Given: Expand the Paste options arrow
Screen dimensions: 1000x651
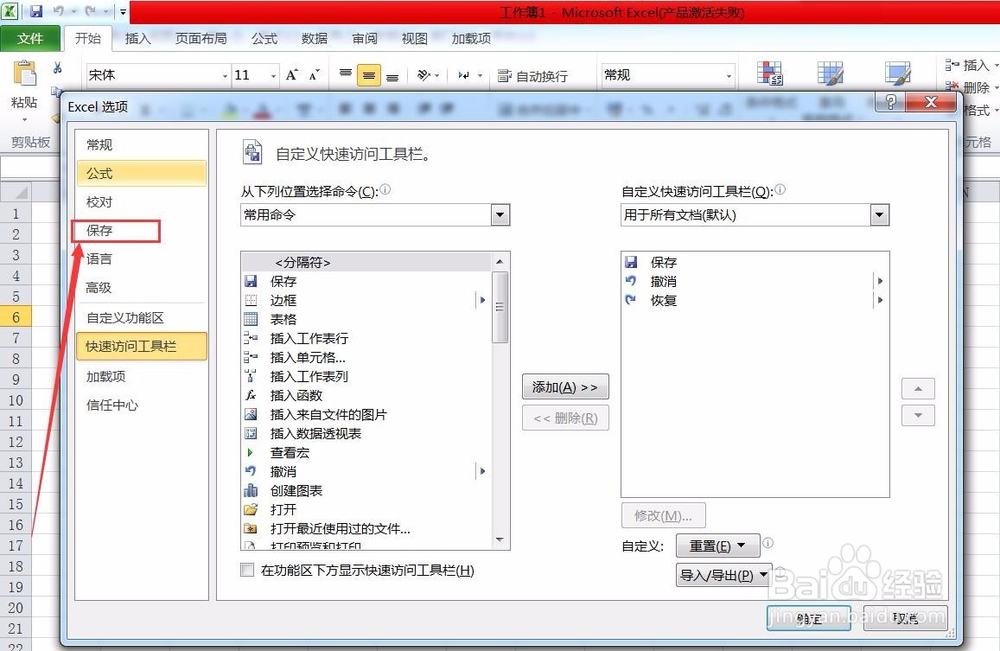Looking at the screenshot, I should click(25, 119).
